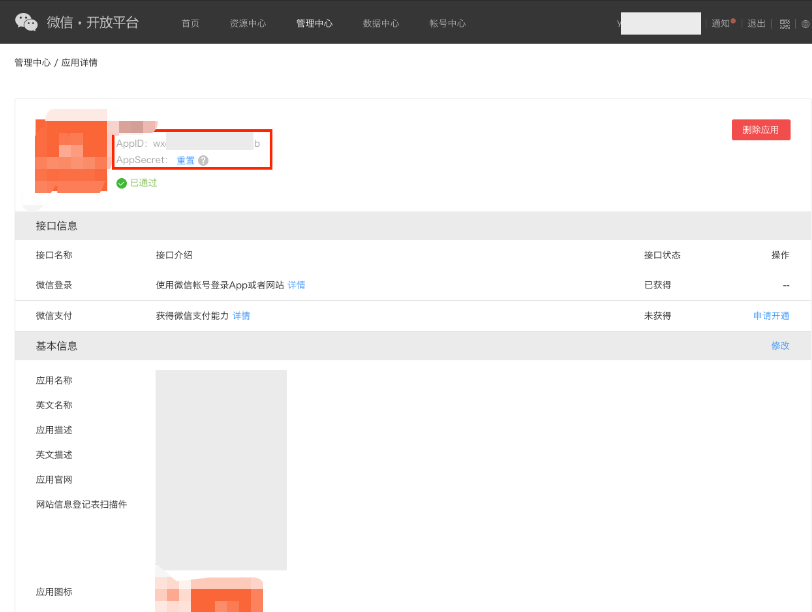
Task: Click the 应用图标 image thumbnail
Action: click(x=209, y=594)
